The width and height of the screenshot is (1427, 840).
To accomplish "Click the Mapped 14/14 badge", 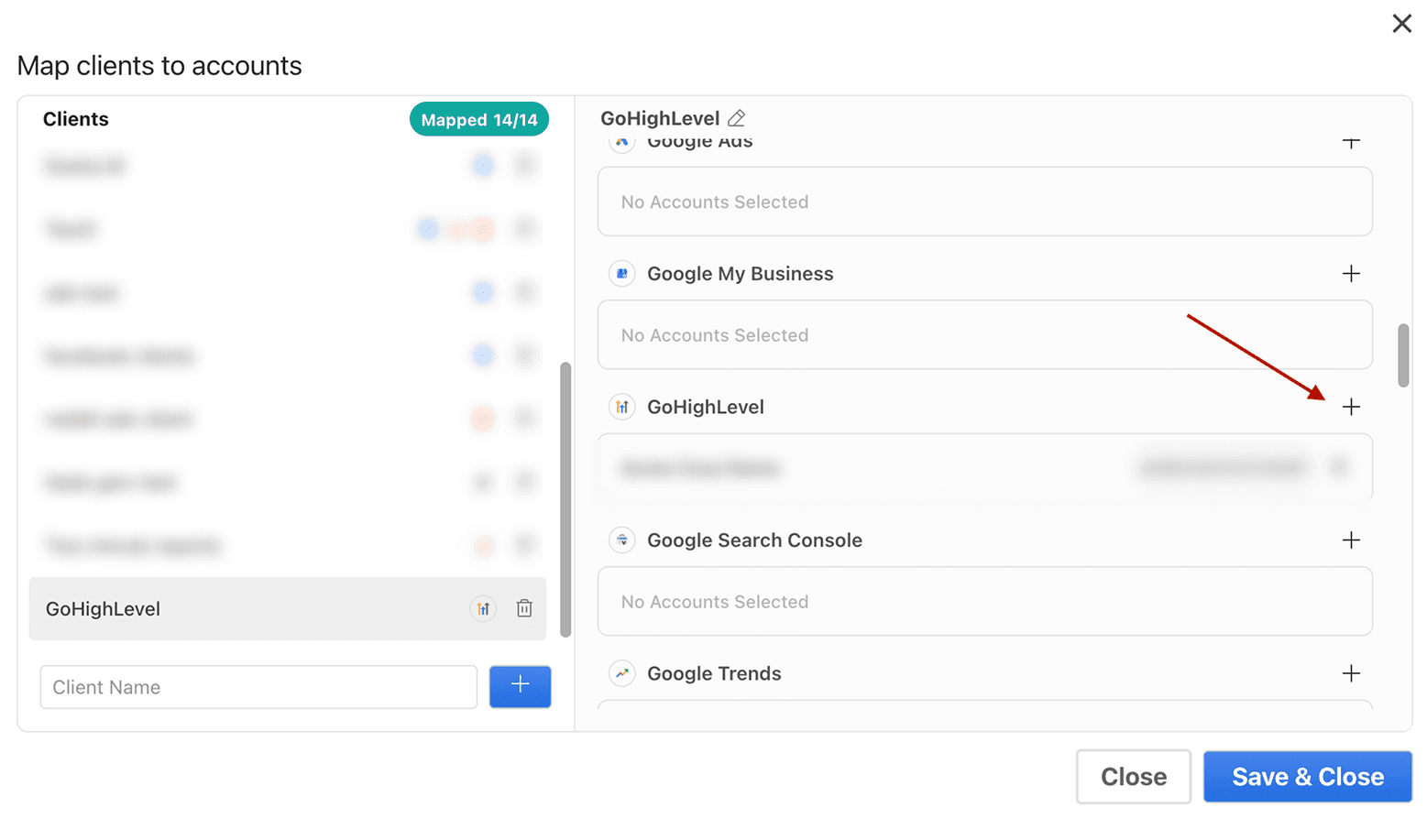I will pyautogui.click(x=479, y=120).
